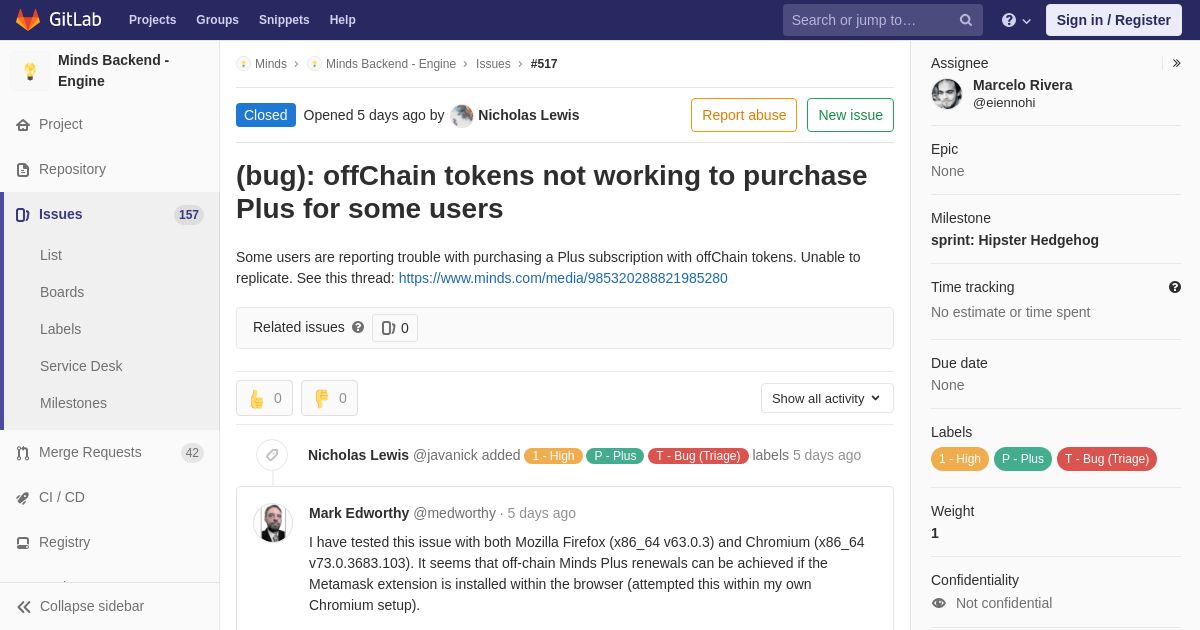Click the Registry disk icon
The width and height of the screenshot is (1200, 630).
[23, 543]
